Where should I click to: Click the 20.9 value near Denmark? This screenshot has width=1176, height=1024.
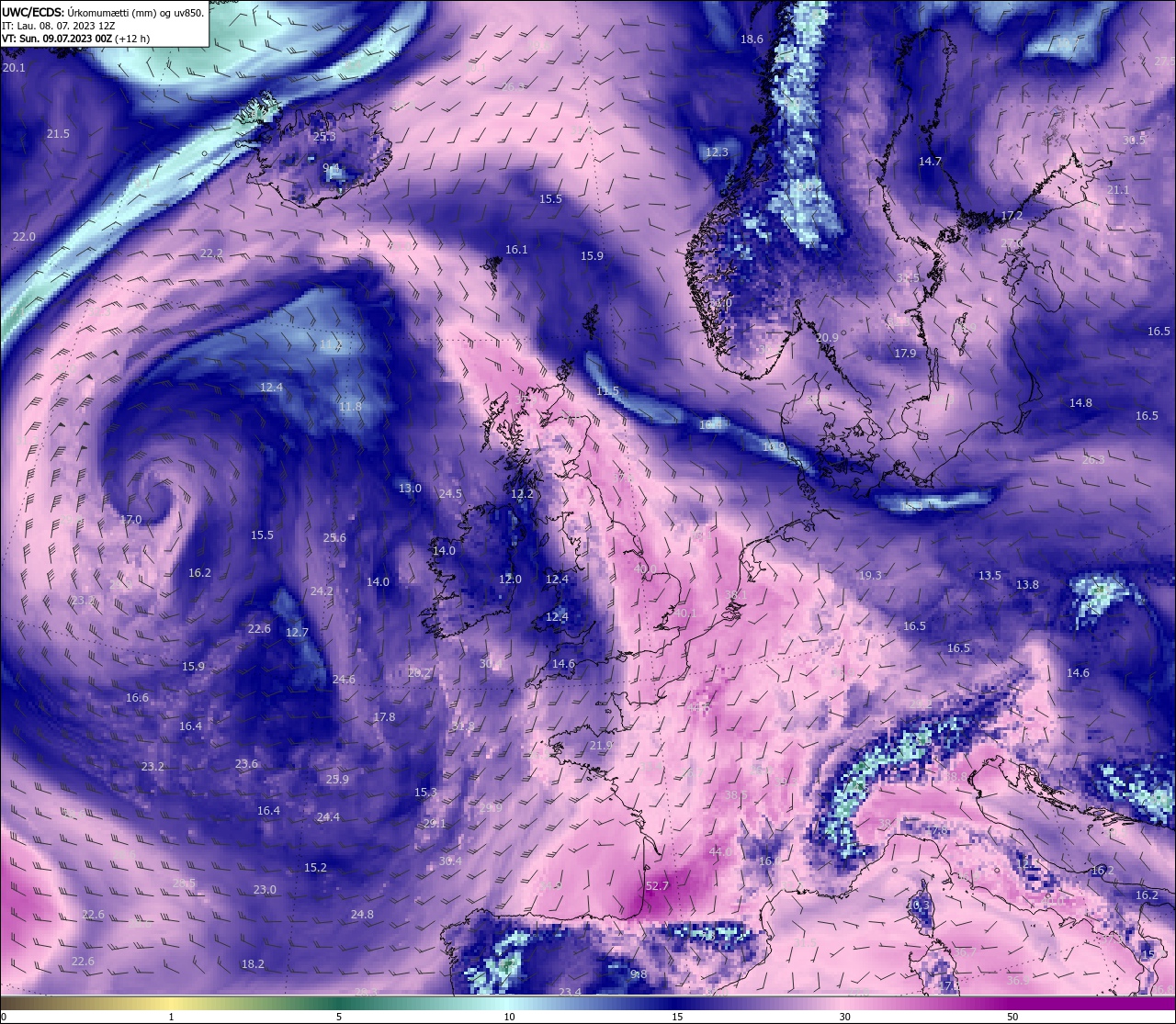click(827, 338)
